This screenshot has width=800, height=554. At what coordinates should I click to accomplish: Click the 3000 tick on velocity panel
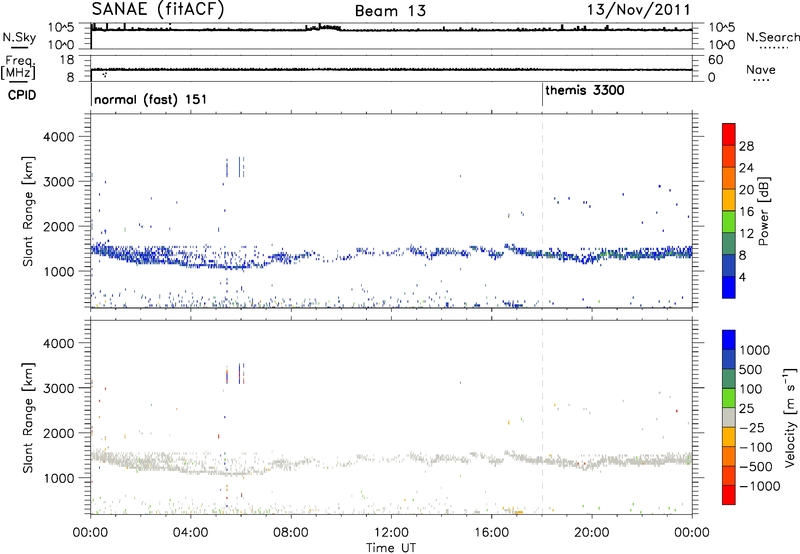click(58, 388)
